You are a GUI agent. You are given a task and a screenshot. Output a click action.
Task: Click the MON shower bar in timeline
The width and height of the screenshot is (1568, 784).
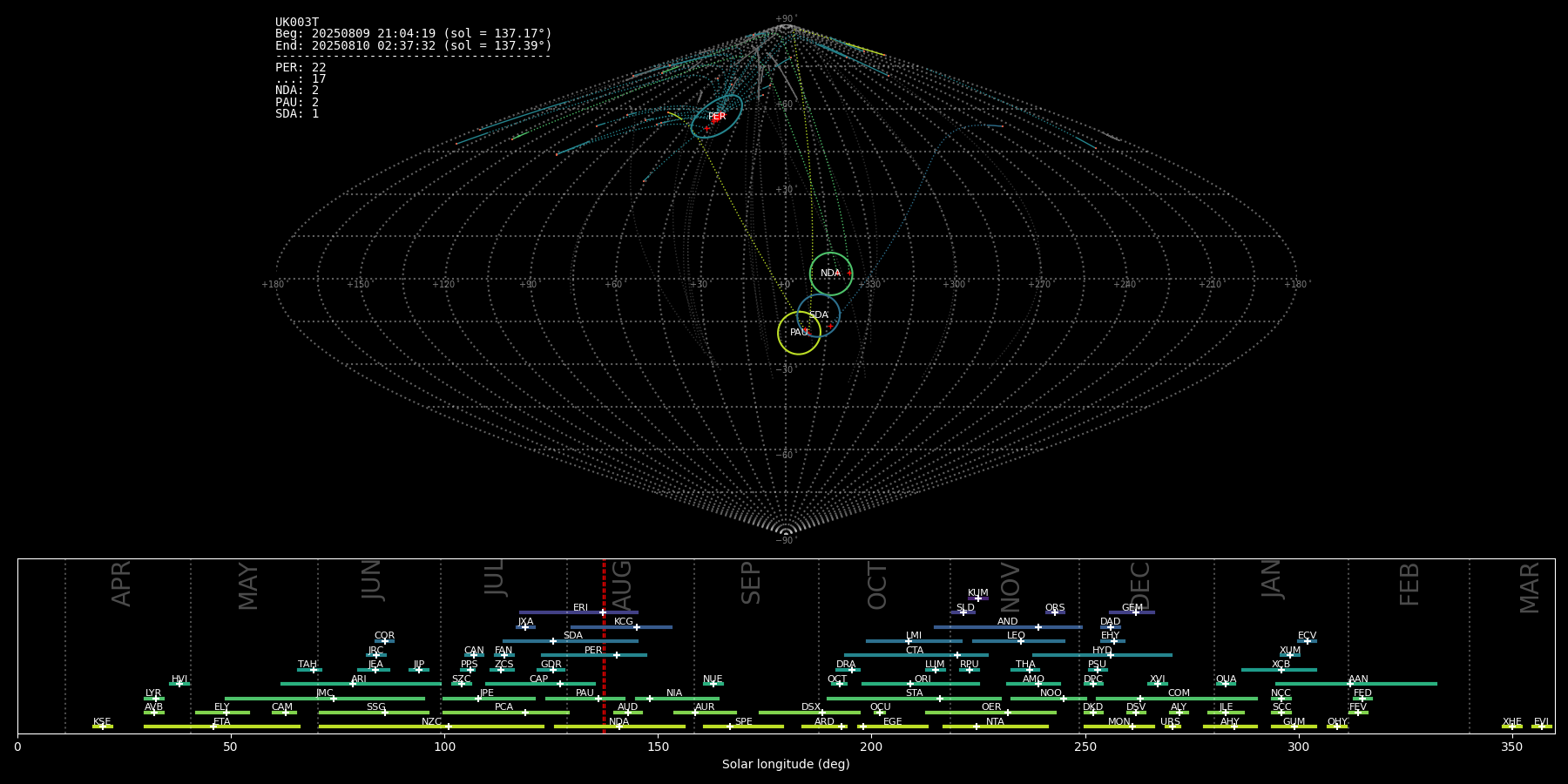coord(1119,727)
